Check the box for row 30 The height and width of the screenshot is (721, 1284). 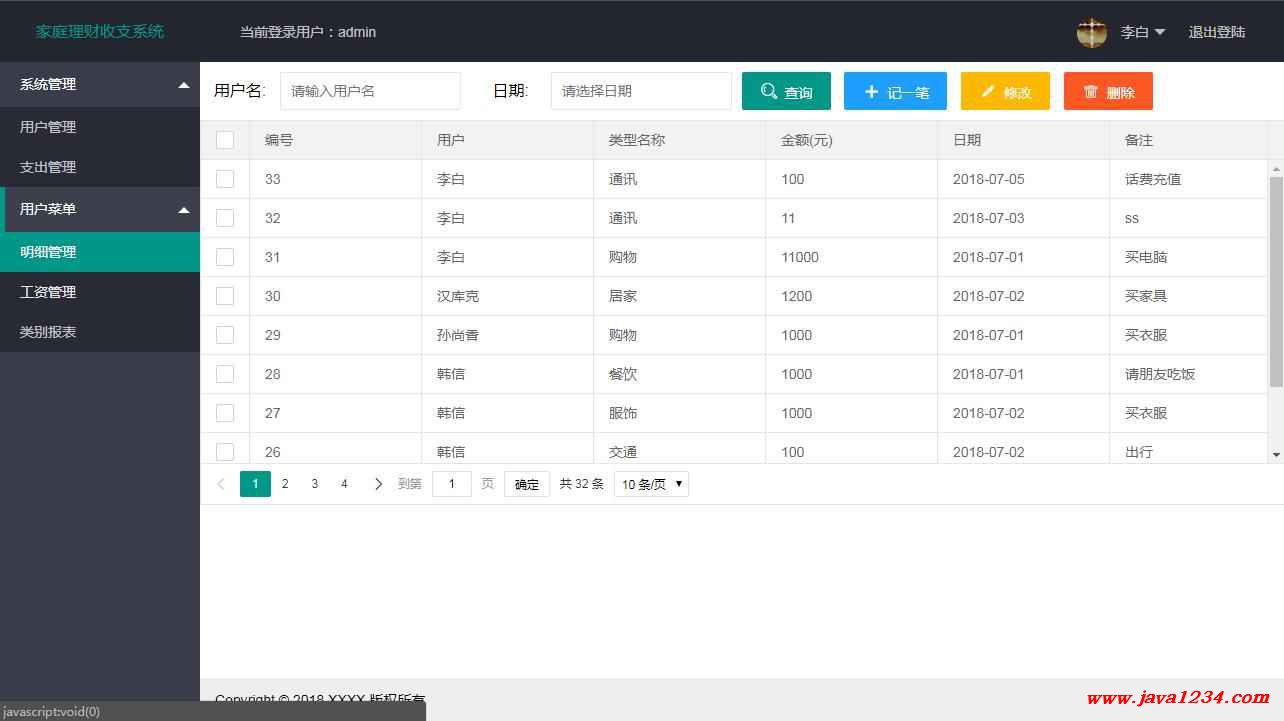(225, 296)
